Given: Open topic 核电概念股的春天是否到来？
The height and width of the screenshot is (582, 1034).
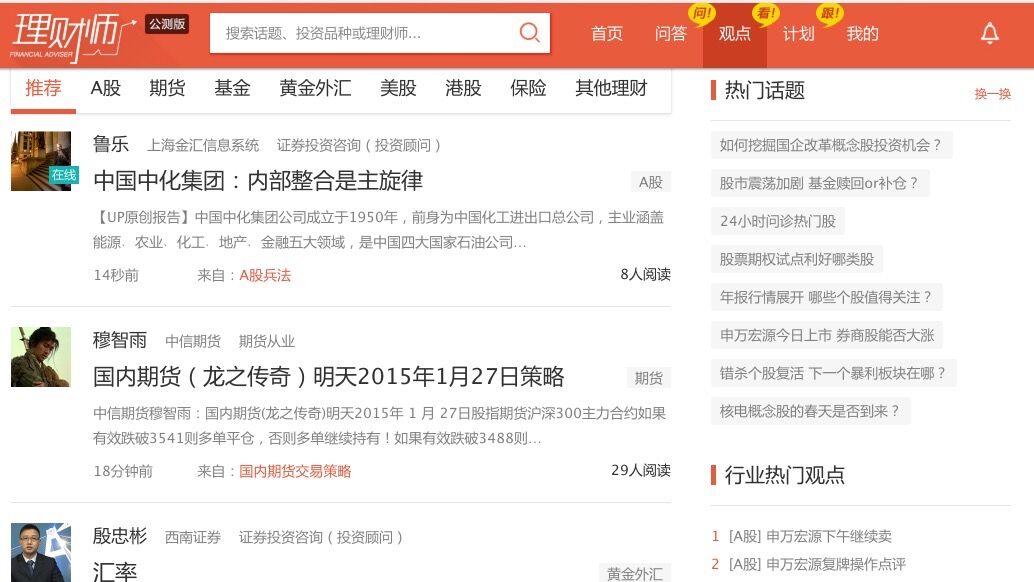Looking at the screenshot, I should (810, 411).
